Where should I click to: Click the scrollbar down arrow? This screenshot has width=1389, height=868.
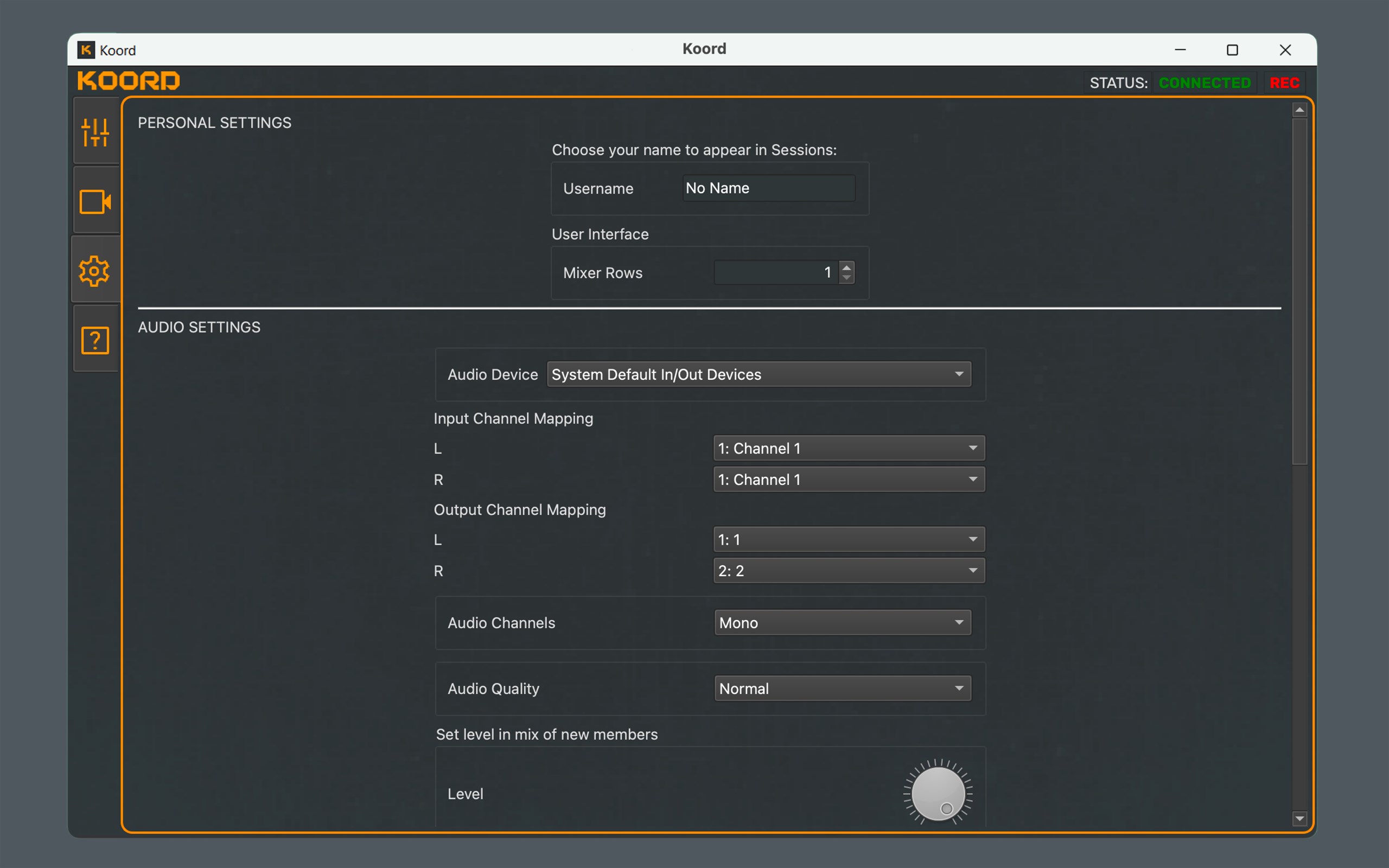(x=1299, y=819)
